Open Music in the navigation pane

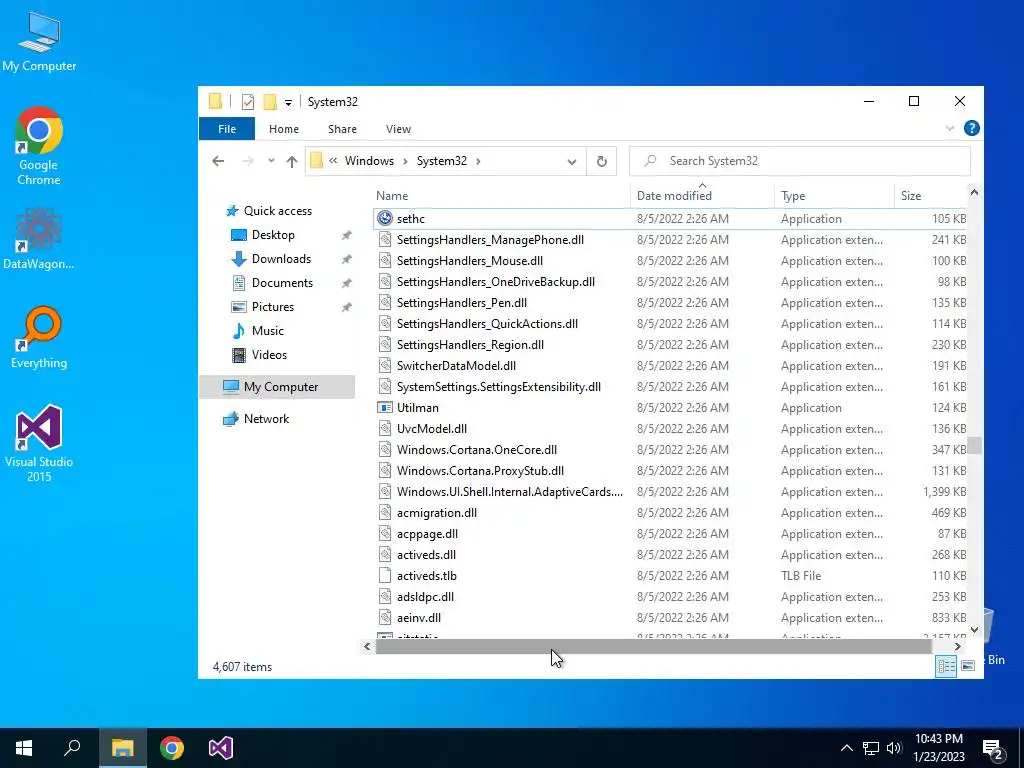pos(267,331)
